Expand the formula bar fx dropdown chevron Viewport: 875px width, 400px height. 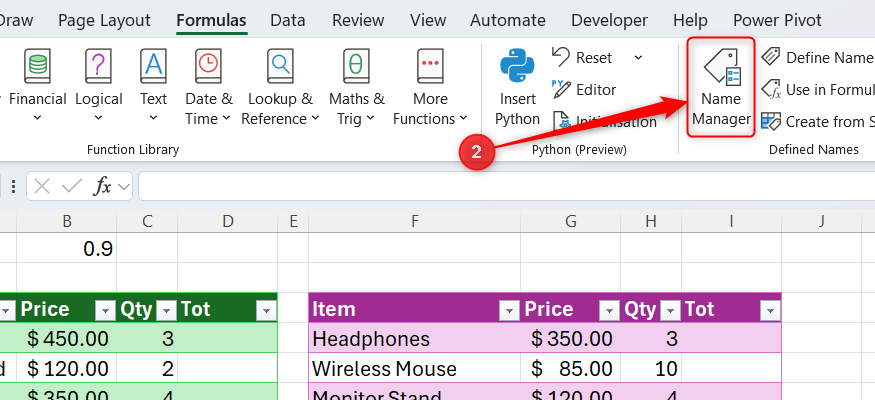(124, 186)
